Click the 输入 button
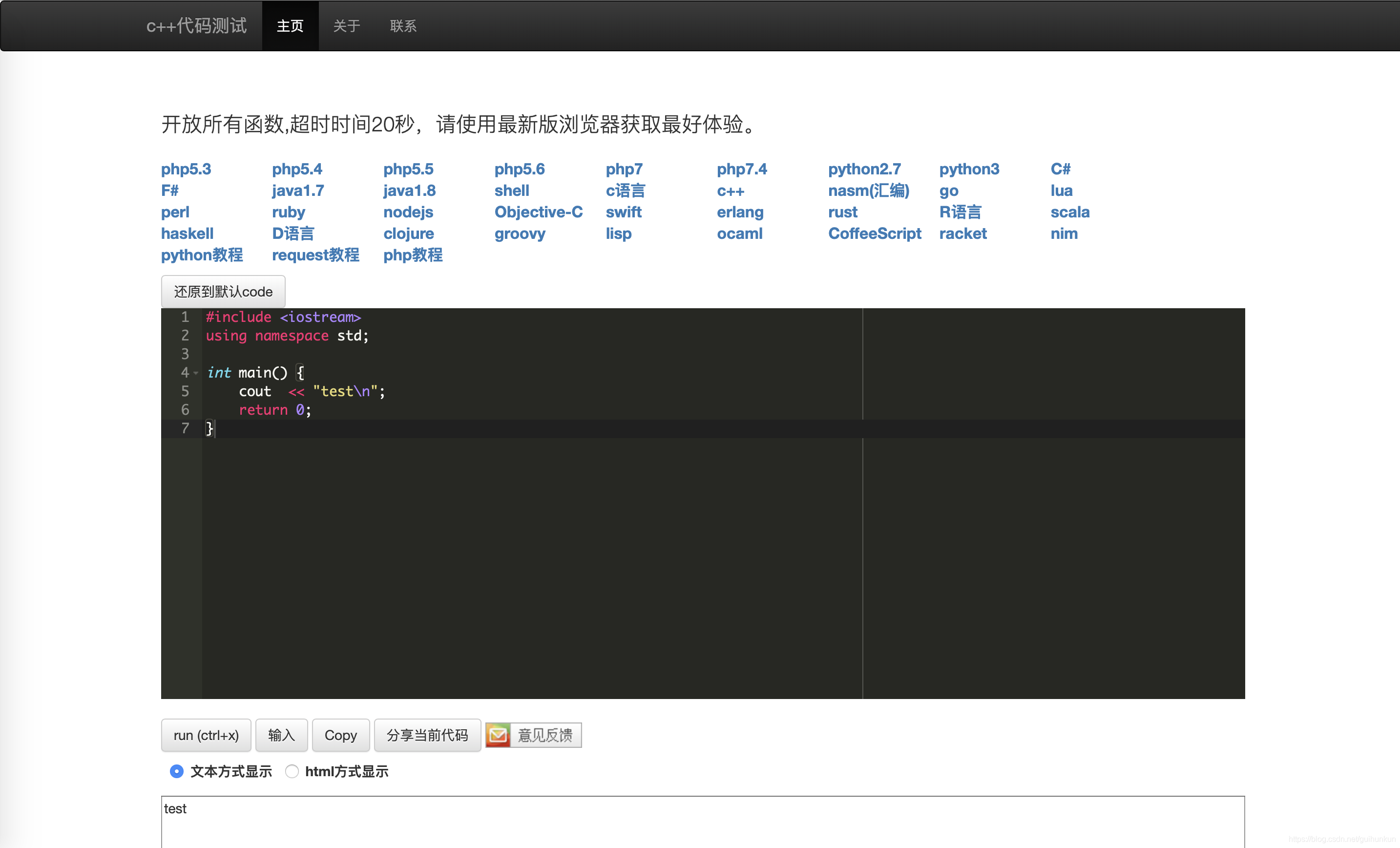Viewport: 1400px width, 848px height. coord(281,736)
